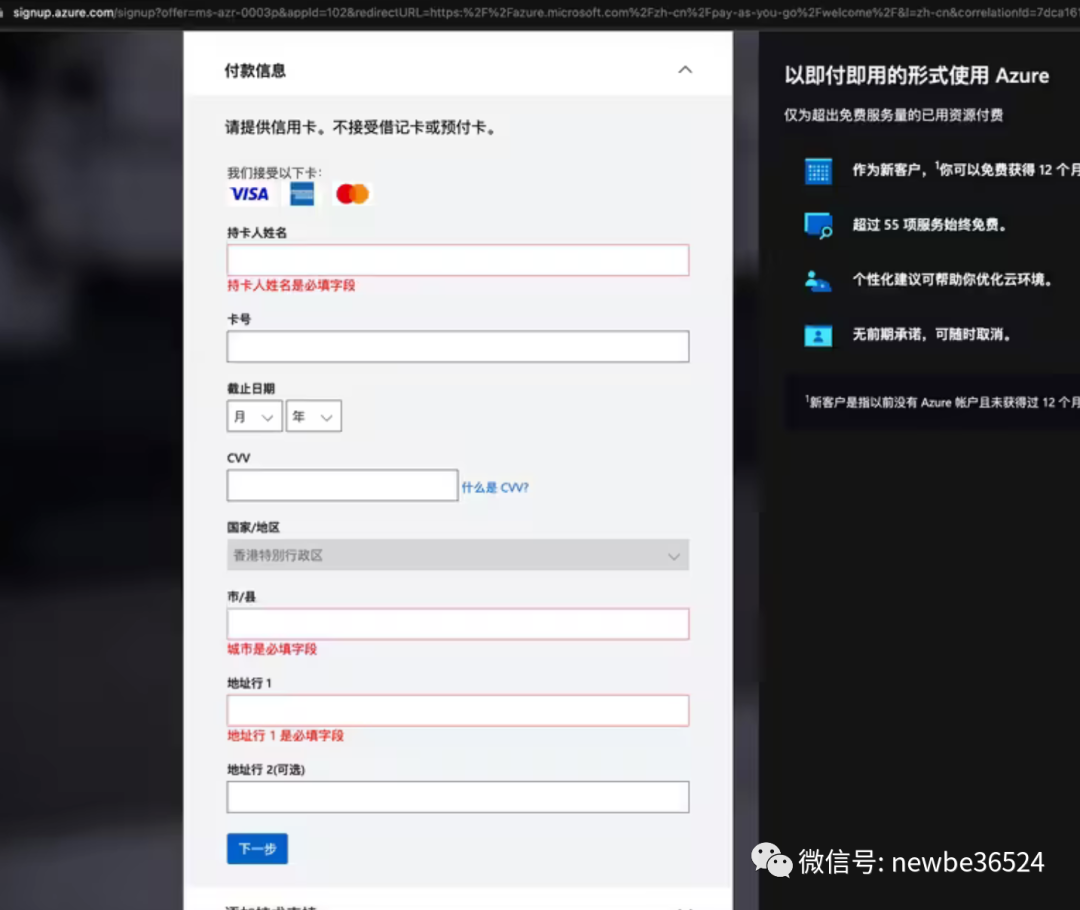
Task: Click the label 我们接受以下卡:
Action: click(x=274, y=172)
